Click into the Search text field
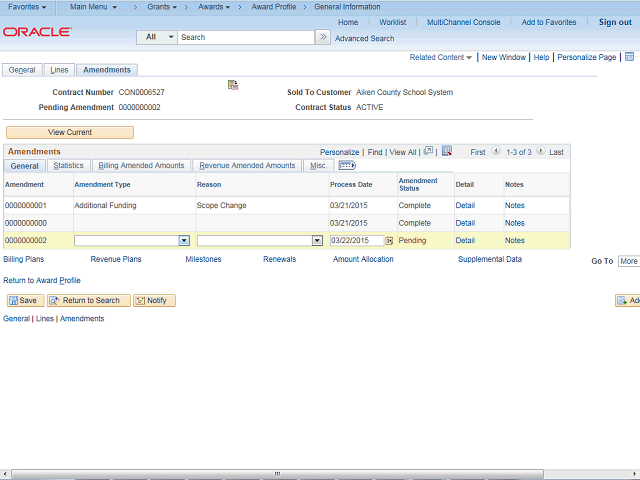Screen dimensions: 640x480 click(x=246, y=37)
